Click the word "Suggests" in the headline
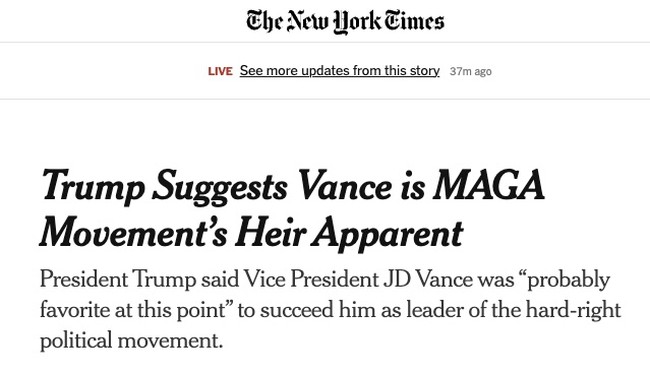This screenshot has height=372, width=650. (x=220, y=187)
